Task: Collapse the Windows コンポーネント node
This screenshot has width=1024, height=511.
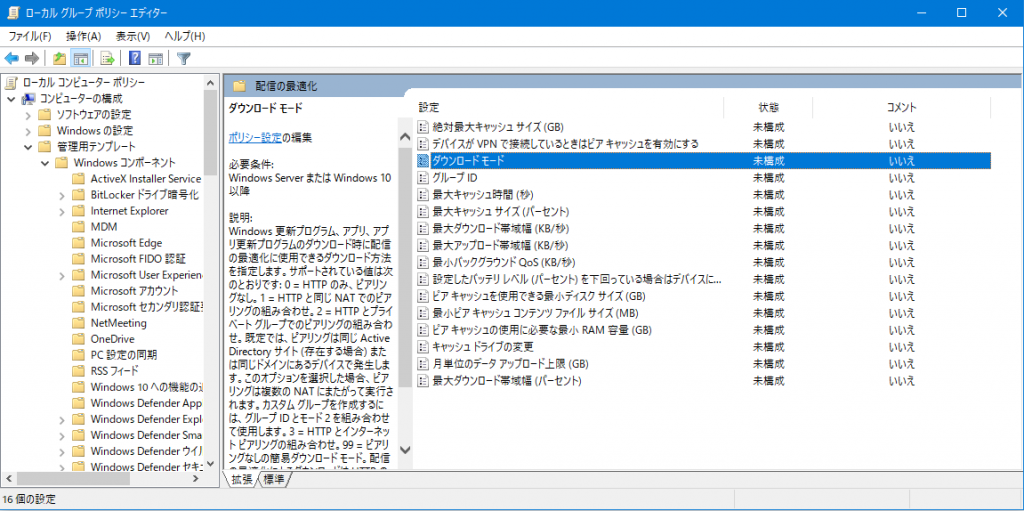Action: coord(45,162)
